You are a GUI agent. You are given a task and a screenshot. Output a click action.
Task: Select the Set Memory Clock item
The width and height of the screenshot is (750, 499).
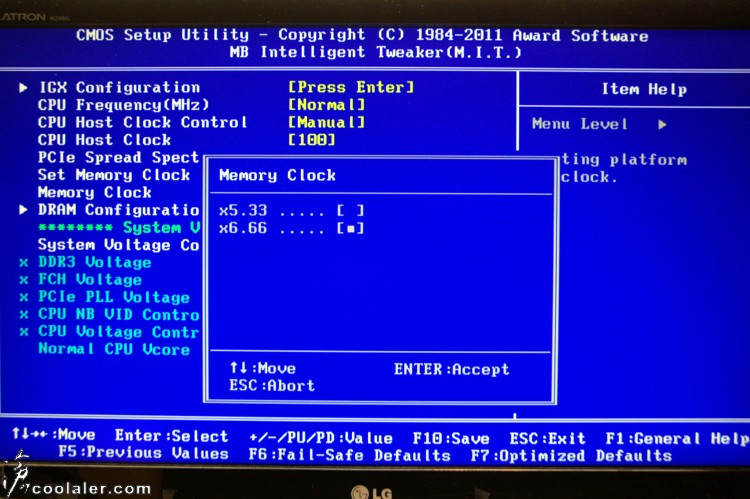114,175
